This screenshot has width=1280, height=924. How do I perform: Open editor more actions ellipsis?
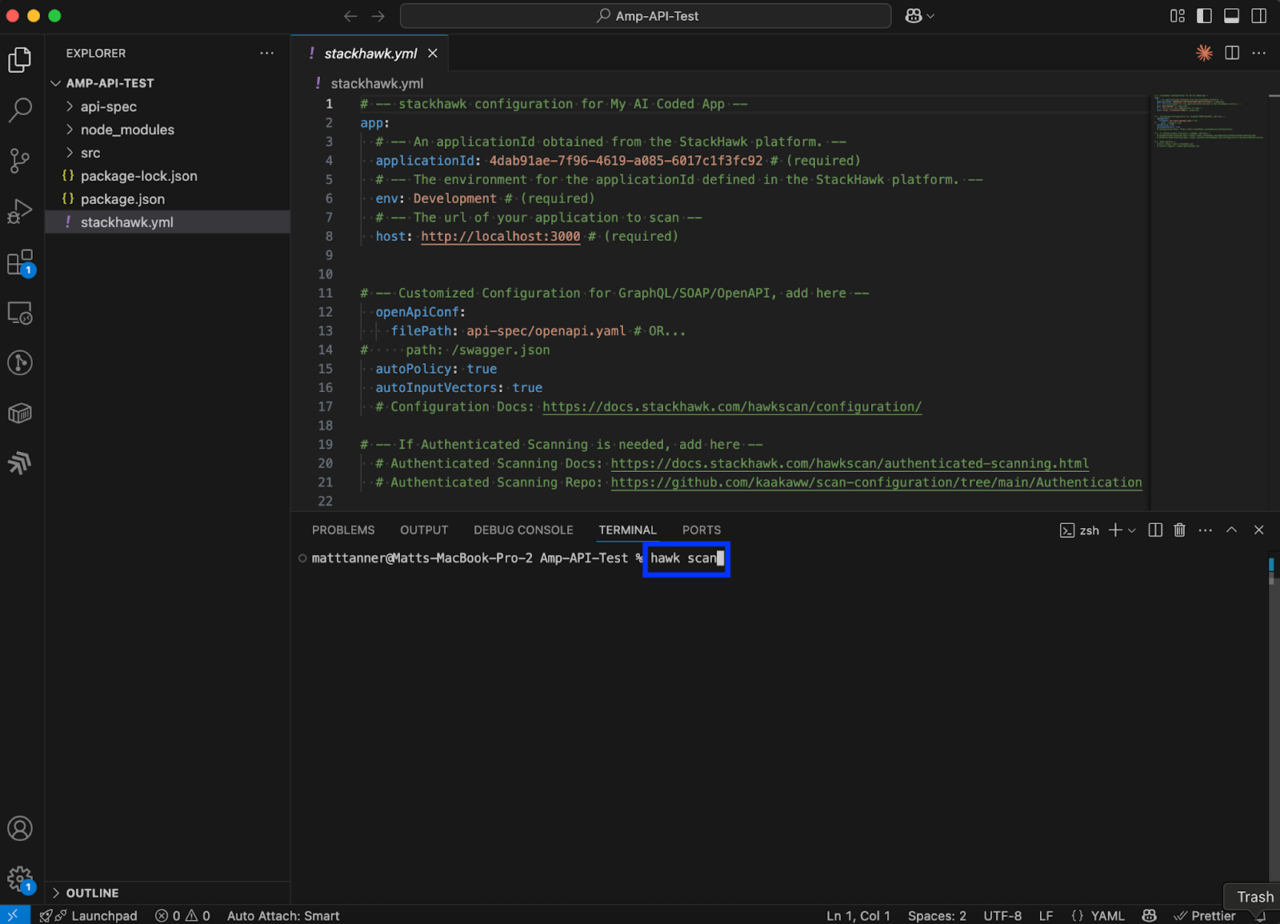pyautogui.click(x=1259, y=53)
